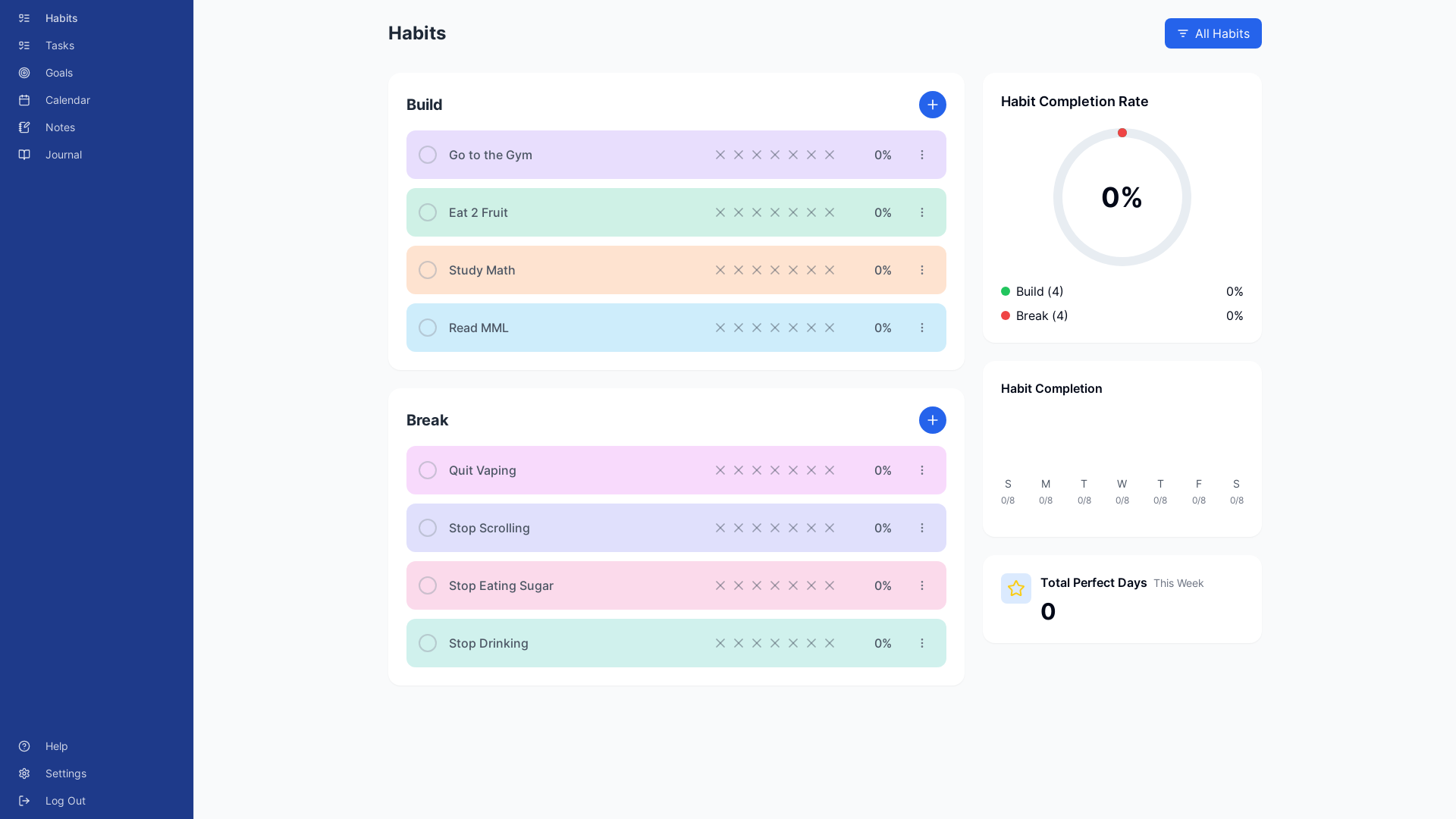Open options menu for Go to the Gym
1456x819 pixels.
tap(922, 155)
